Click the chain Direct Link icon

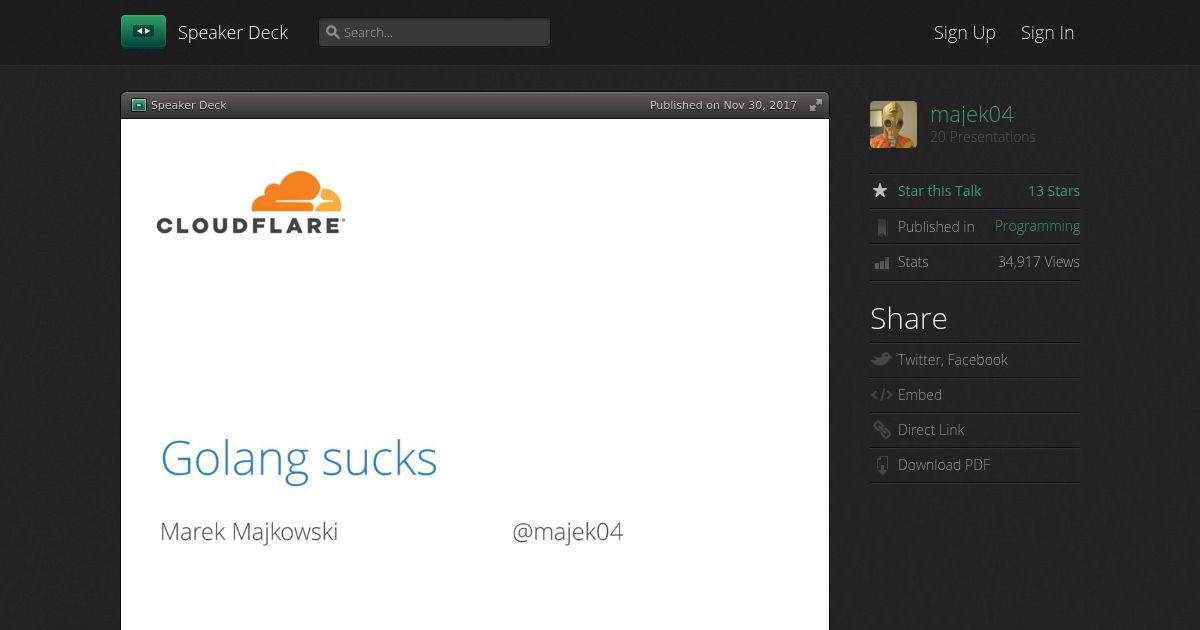pos(881,430)
